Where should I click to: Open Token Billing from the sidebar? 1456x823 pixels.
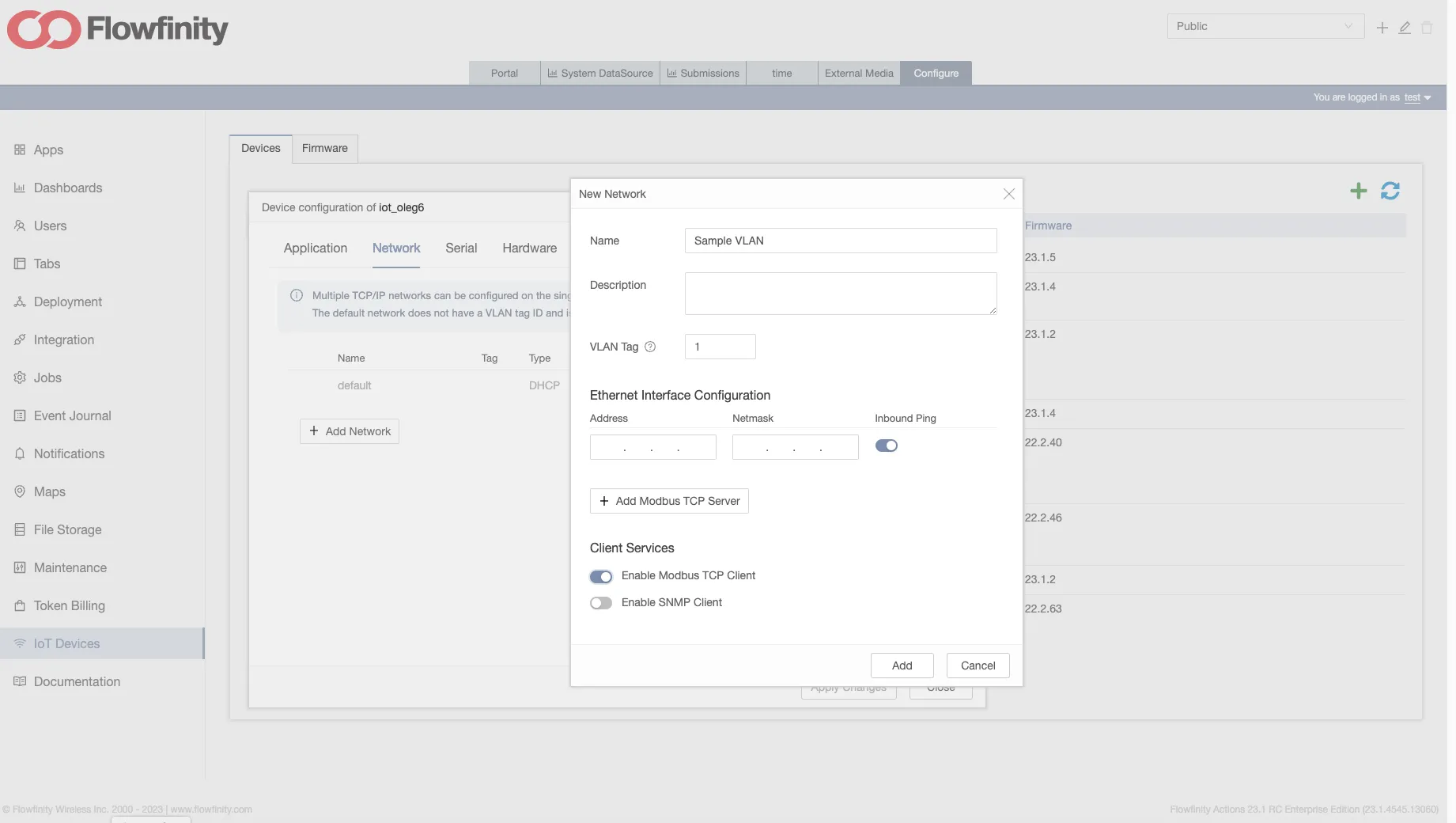click(x=70, y=605)
